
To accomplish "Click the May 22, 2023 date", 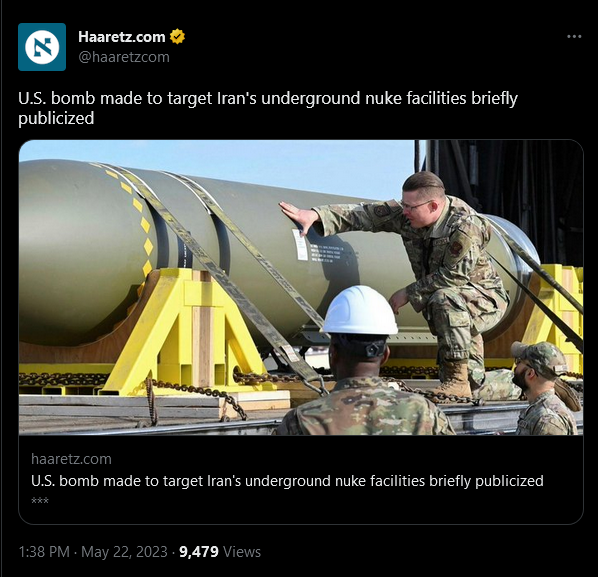I will point(124,552).
